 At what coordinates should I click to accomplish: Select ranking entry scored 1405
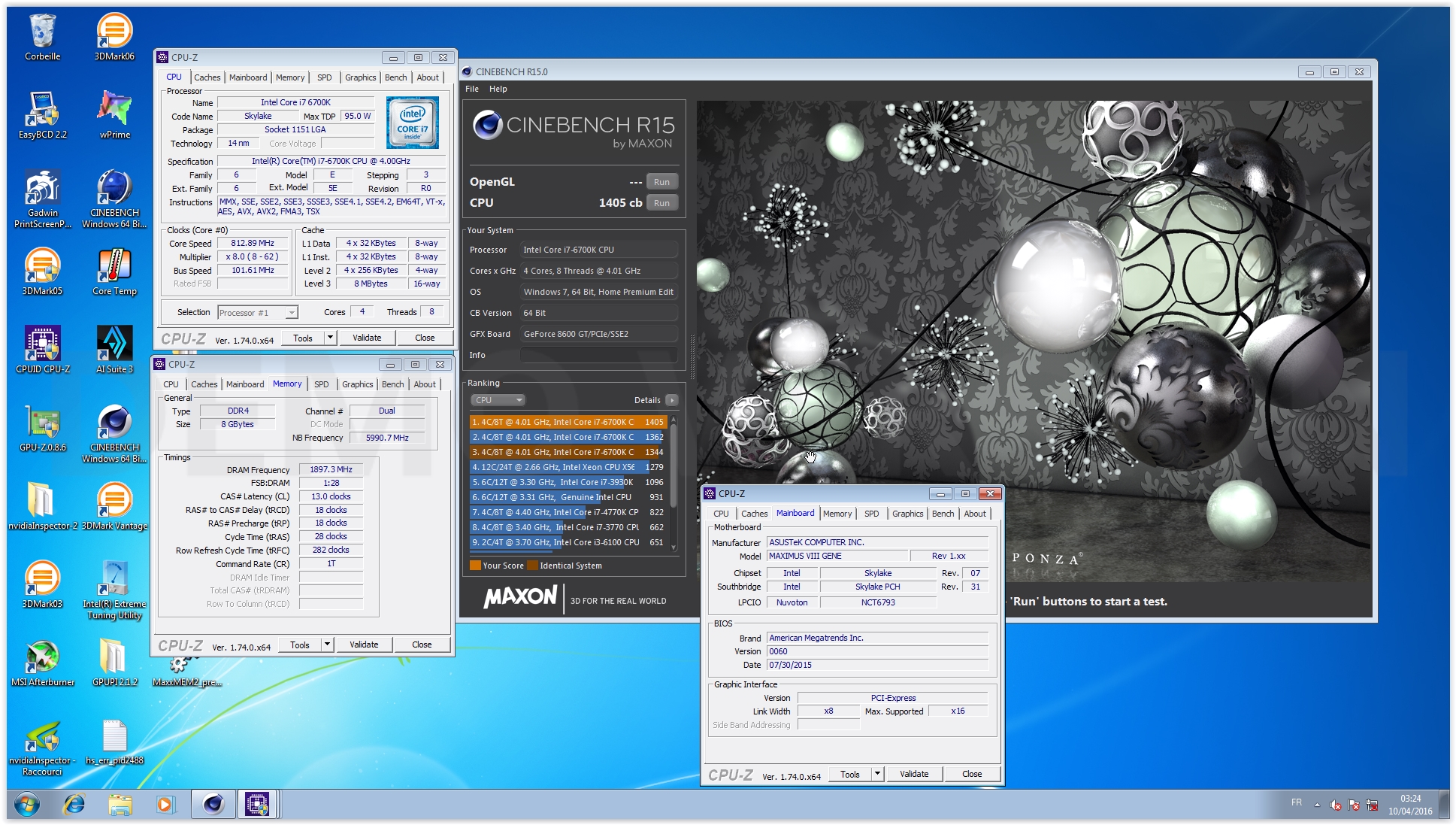(568, 422)
